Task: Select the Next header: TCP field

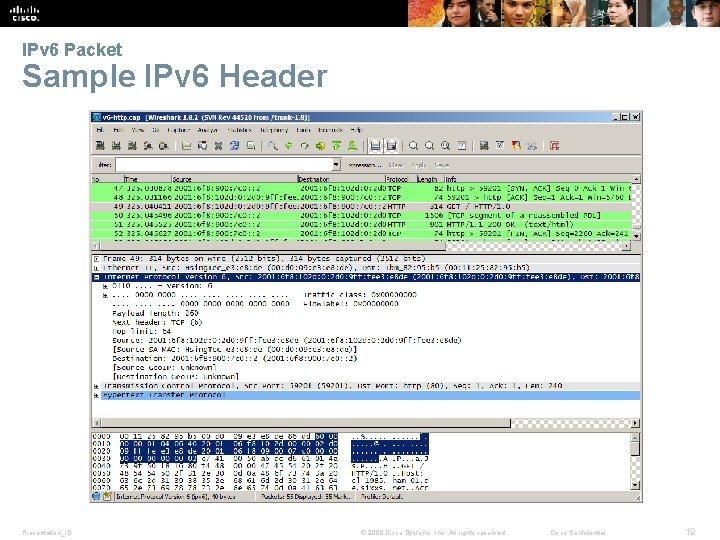Action: pyautogui.click(x=157, y=322)
